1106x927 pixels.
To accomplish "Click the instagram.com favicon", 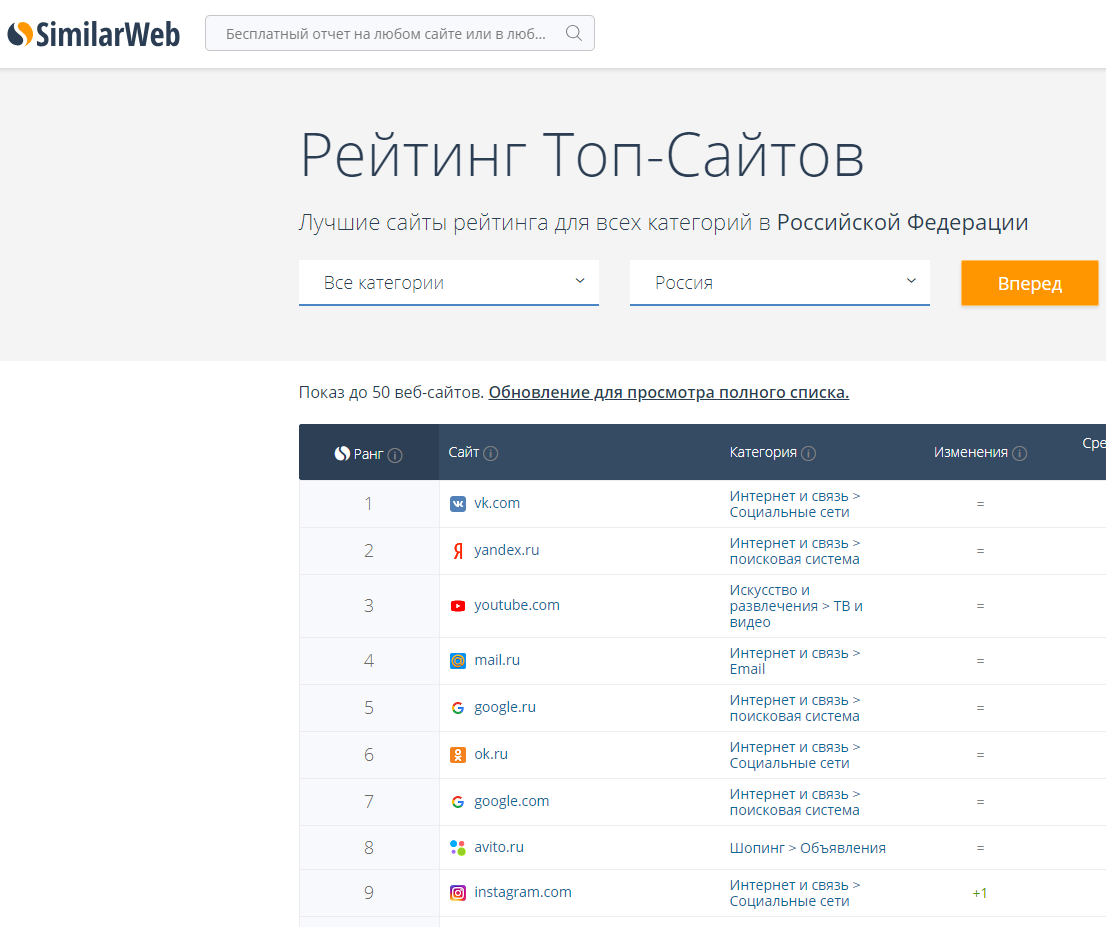I will point(458,893).
